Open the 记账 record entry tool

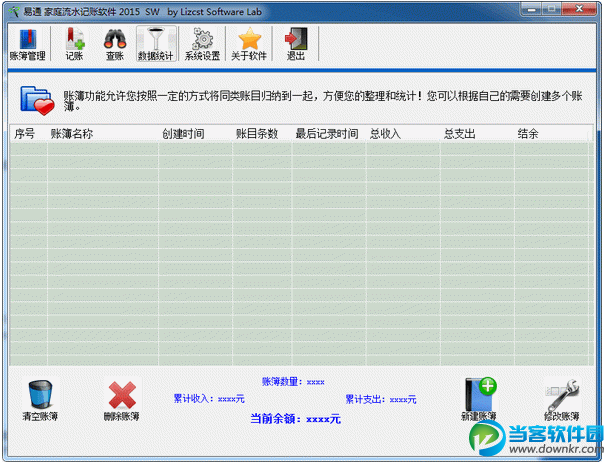click(74, 44)
